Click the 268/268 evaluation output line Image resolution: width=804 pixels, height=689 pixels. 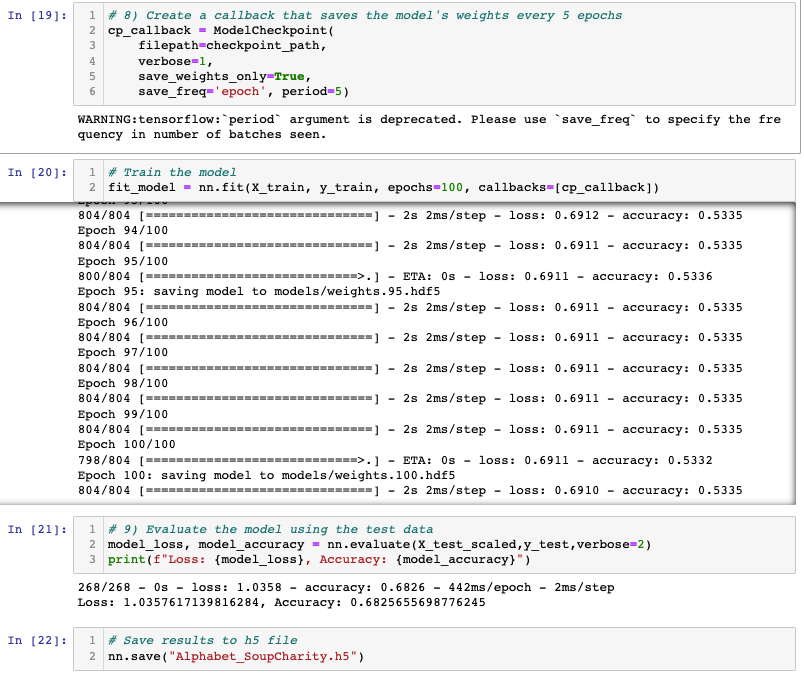[346, 587]
